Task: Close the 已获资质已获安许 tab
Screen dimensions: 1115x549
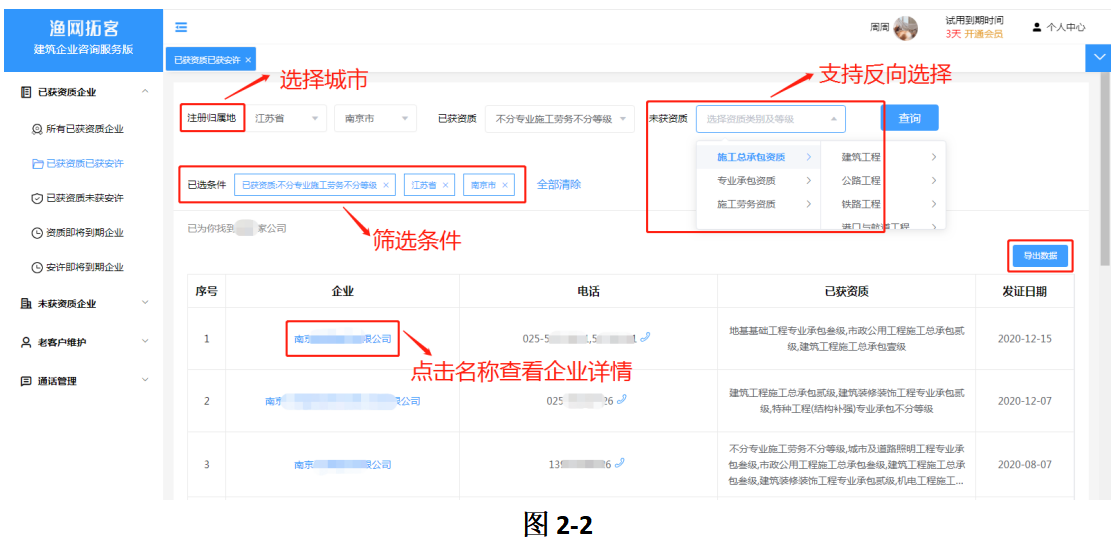Action: tap(248, 60)
